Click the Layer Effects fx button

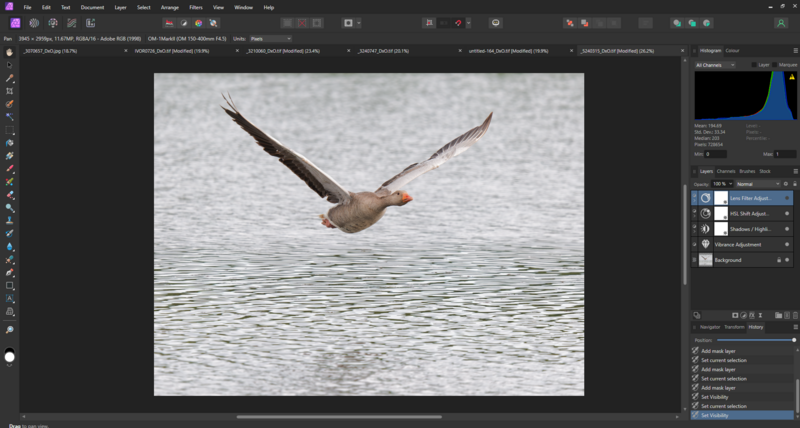752,316
